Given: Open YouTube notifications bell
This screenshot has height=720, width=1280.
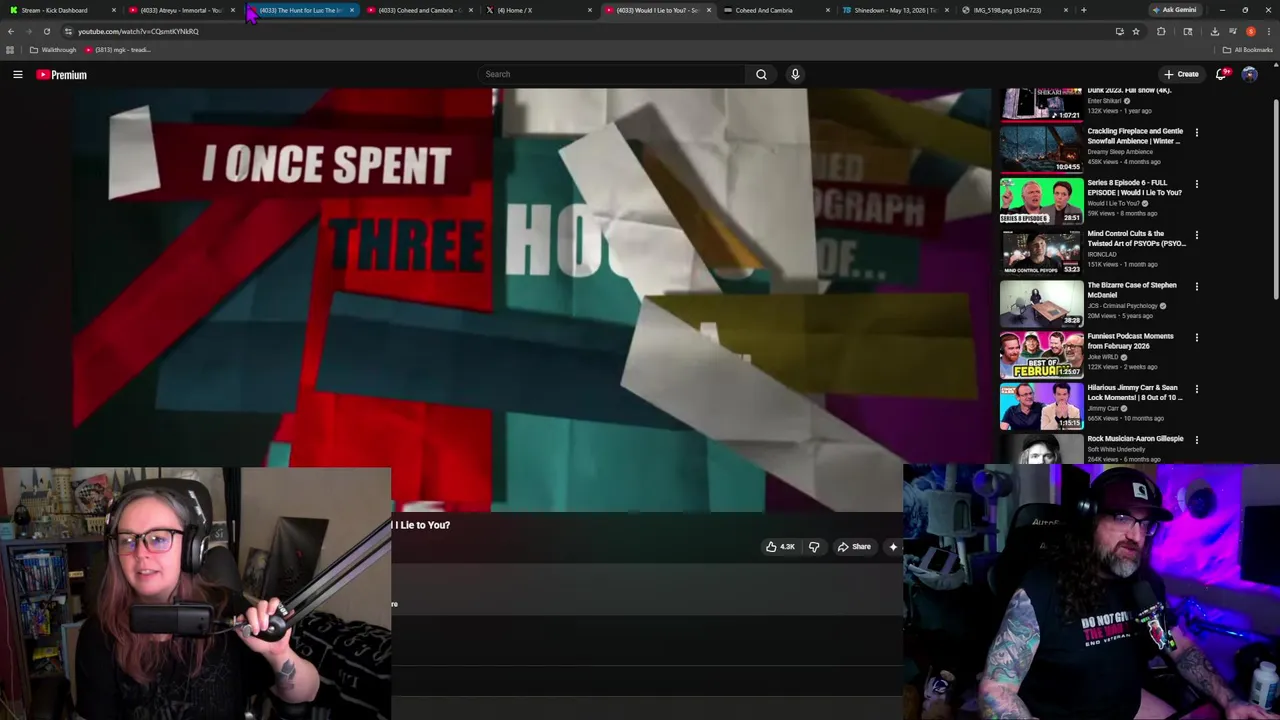Looking at the screenshot, I should click(x=1221, y=74).
